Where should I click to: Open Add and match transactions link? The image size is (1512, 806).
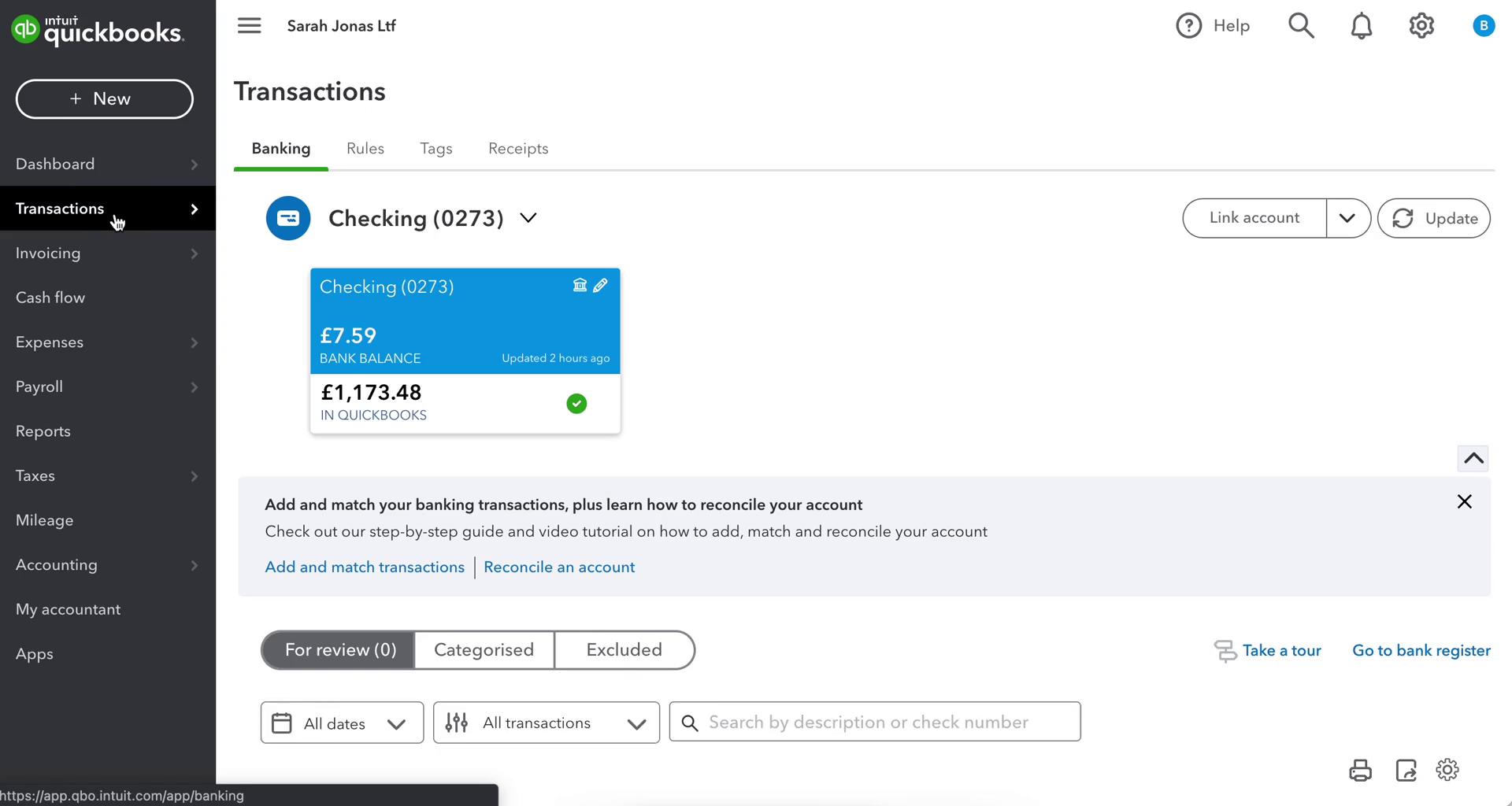tap(365, 567)
